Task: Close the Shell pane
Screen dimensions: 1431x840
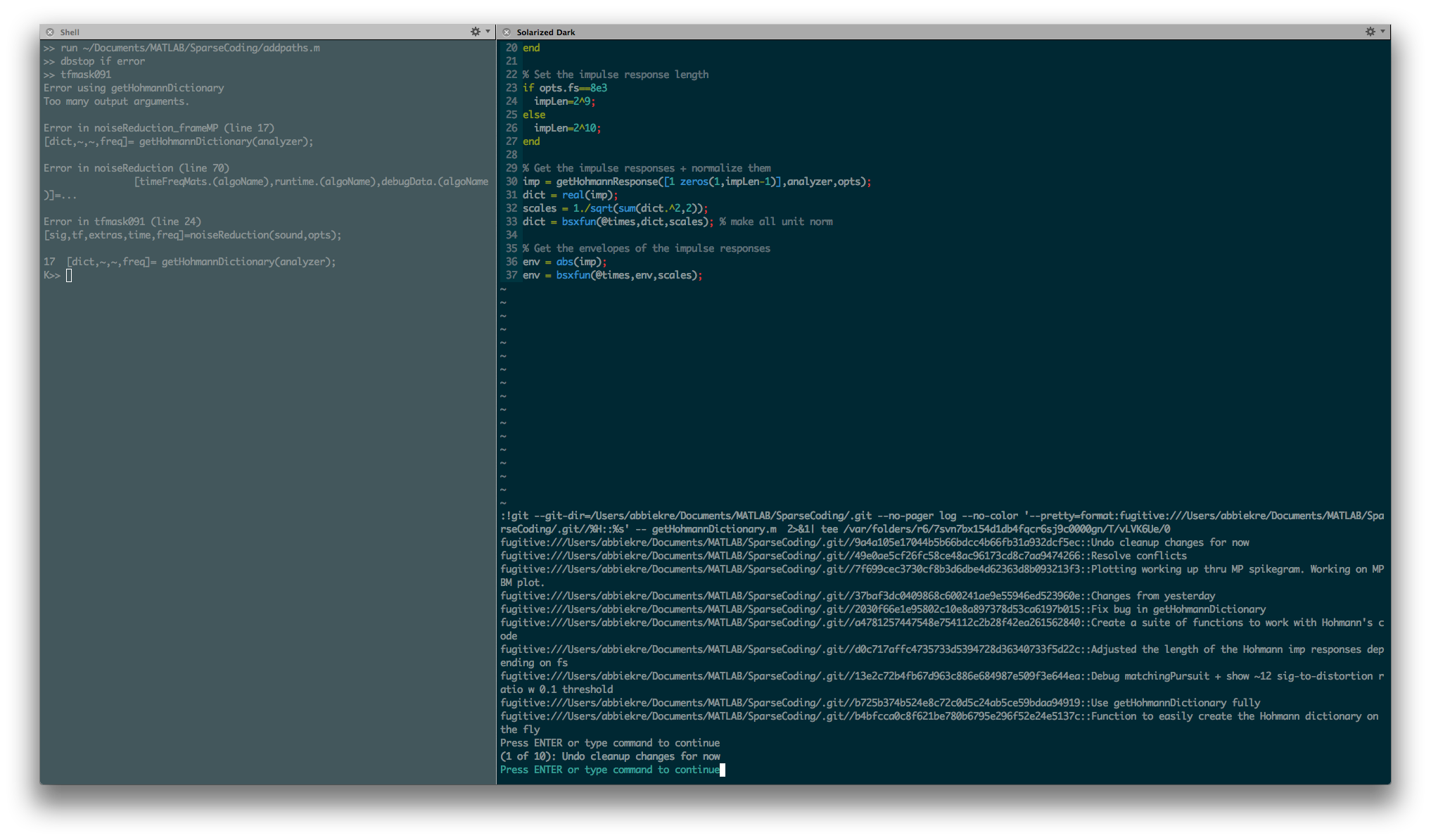Action: point(50,32)
